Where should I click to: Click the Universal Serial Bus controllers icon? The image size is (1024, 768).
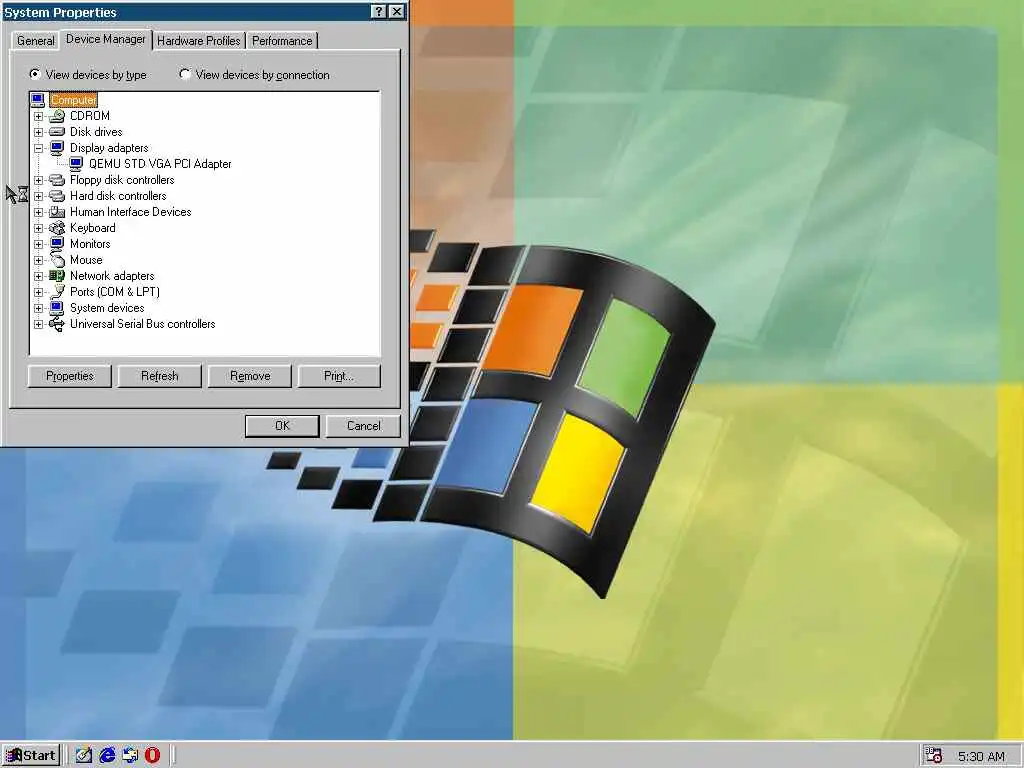(57, 324)
